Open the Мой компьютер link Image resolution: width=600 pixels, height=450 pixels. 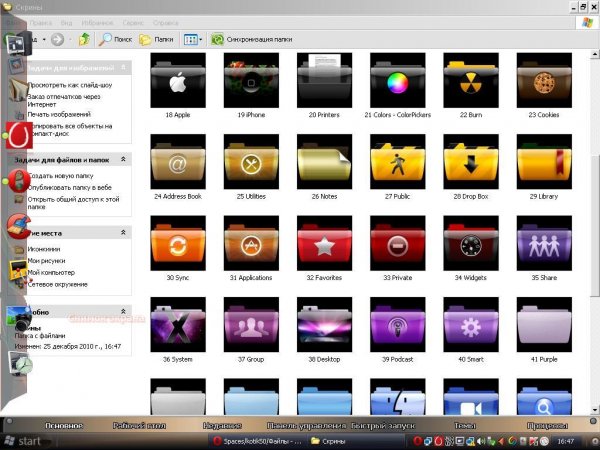(x=51, y=272)
